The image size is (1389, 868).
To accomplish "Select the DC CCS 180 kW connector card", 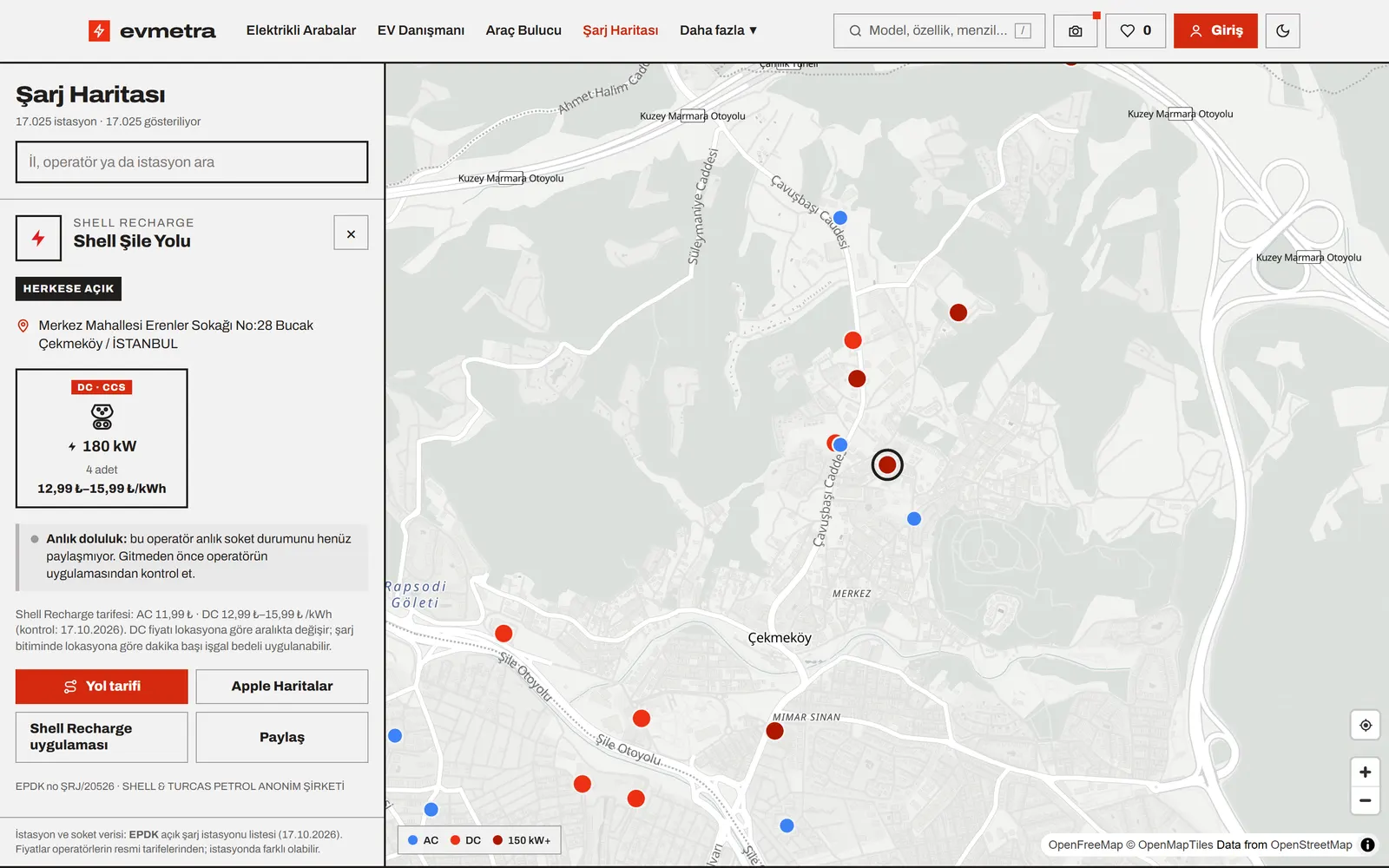I will tap(102, 438).
